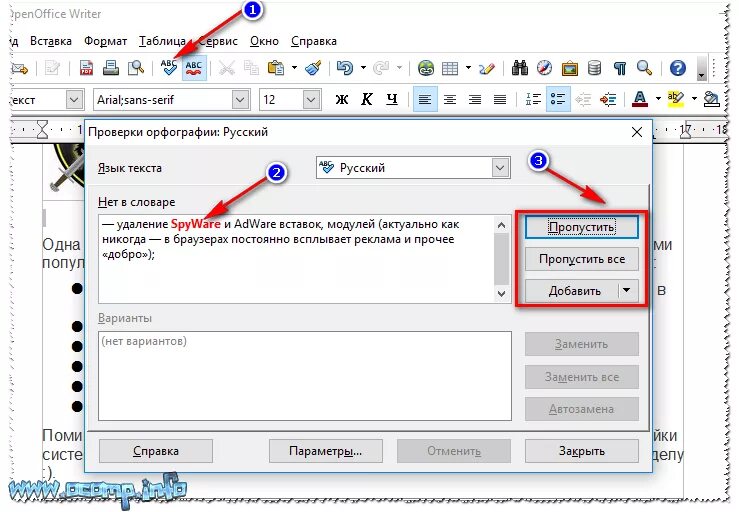Toggle the AutoSpellcheck icon
This screenshot has width=739, height=512.
194,68
